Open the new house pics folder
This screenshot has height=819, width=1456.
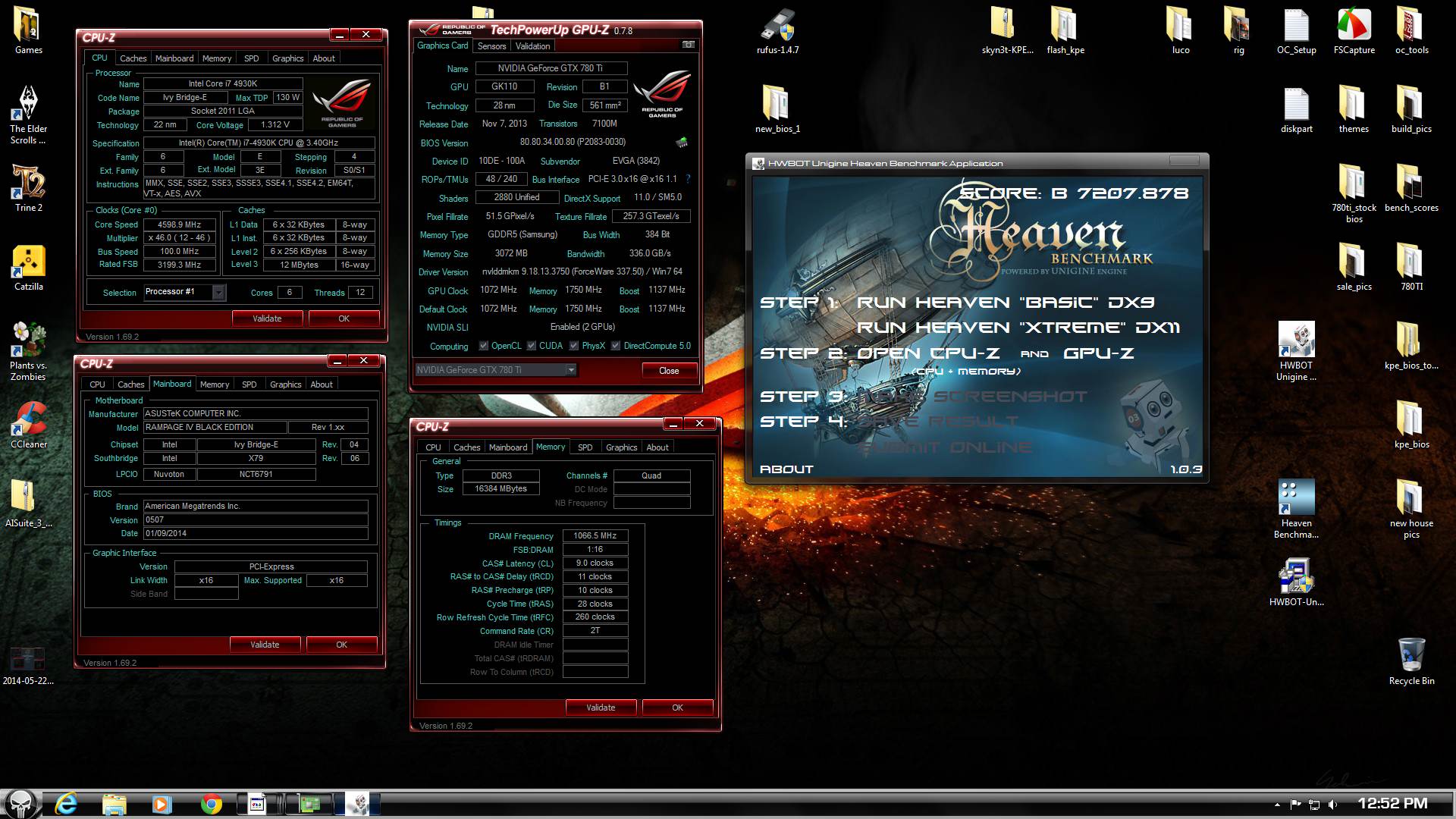tap(1411, 508)
